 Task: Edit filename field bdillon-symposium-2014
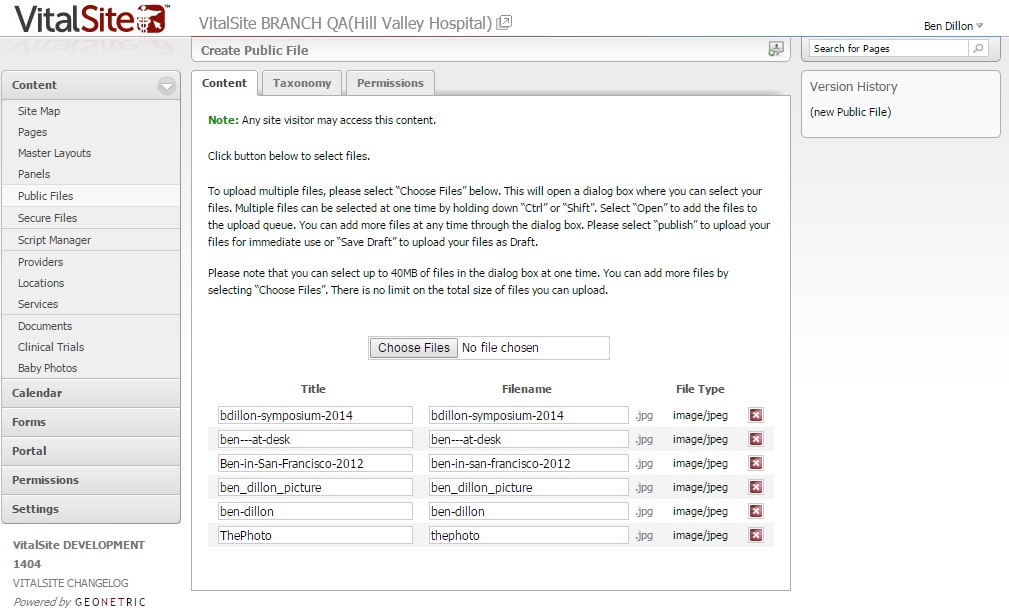point(529,415)
